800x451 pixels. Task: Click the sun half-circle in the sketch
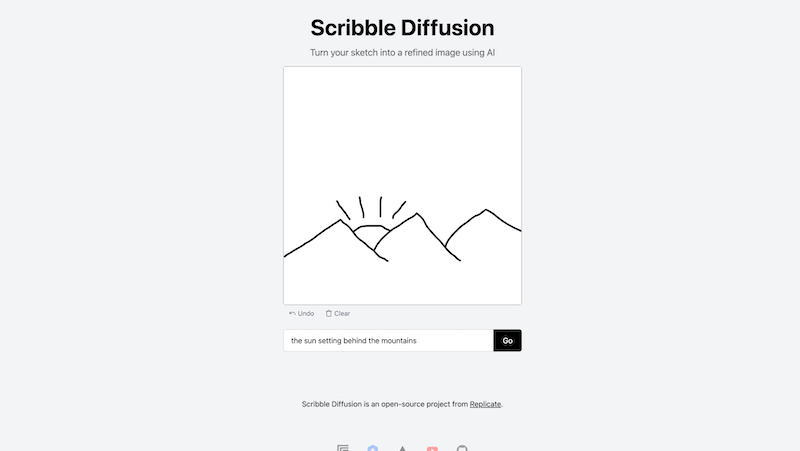click(371, 228)
